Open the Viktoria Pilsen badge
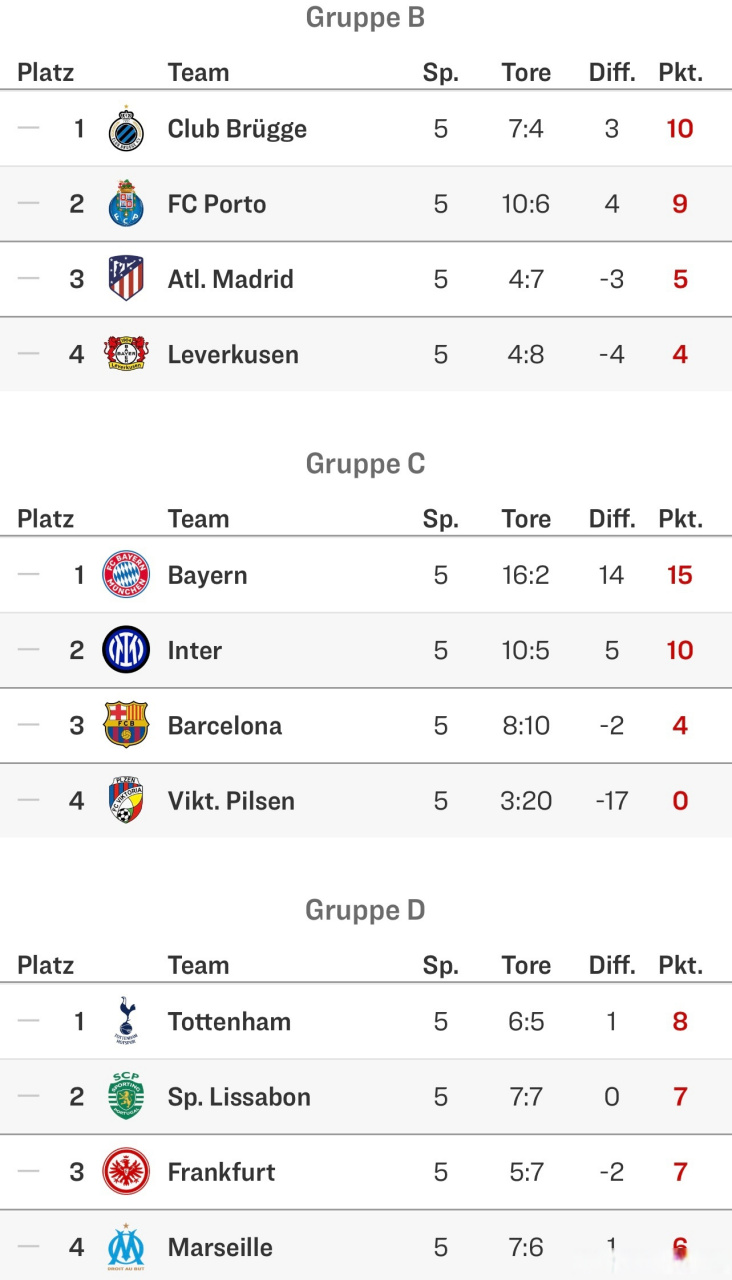Viewport: 732px width, 1280px height. tap(126, 800)
